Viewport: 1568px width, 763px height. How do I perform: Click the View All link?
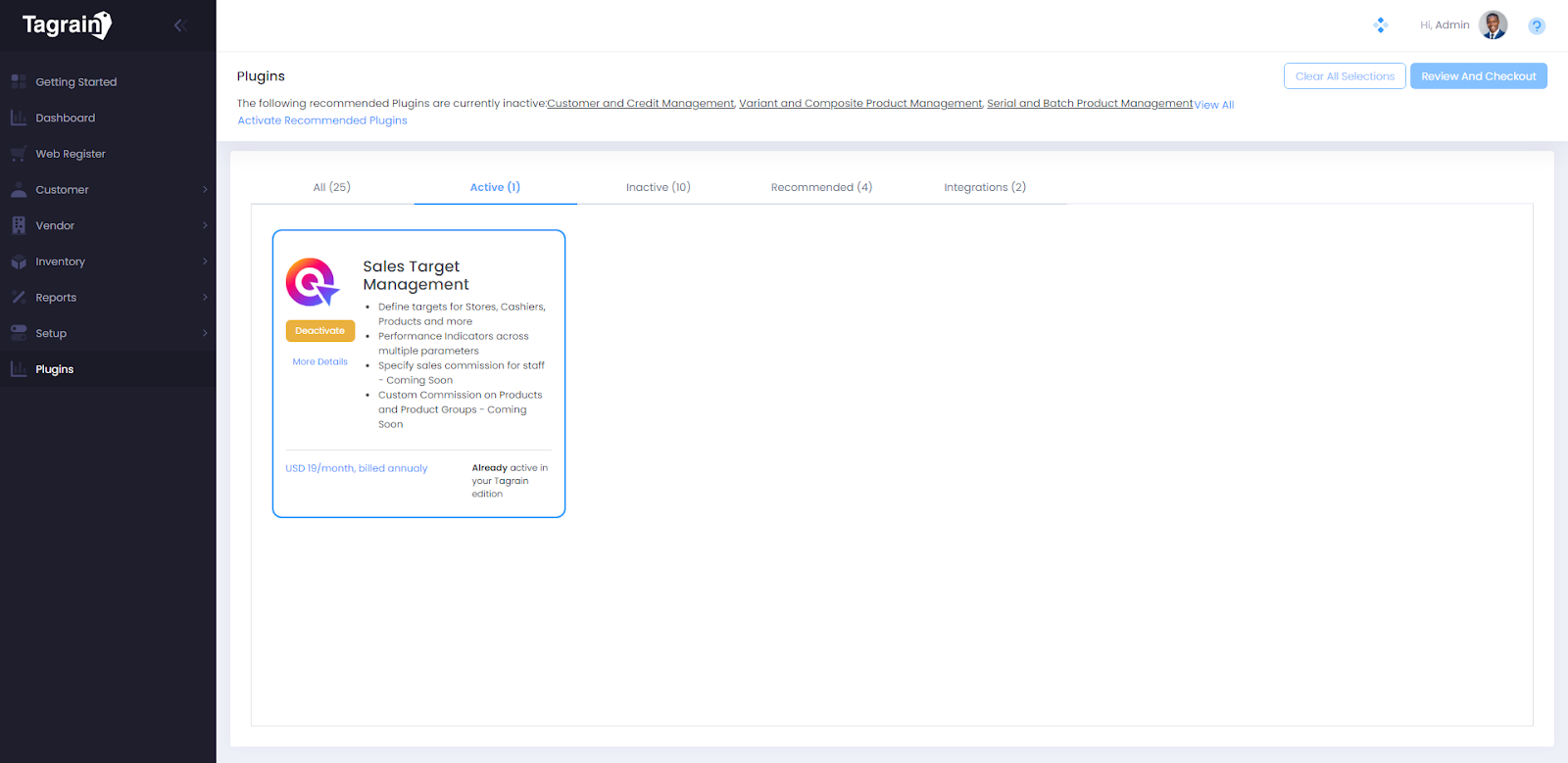pyautogui.click(x=1214, y=105)
